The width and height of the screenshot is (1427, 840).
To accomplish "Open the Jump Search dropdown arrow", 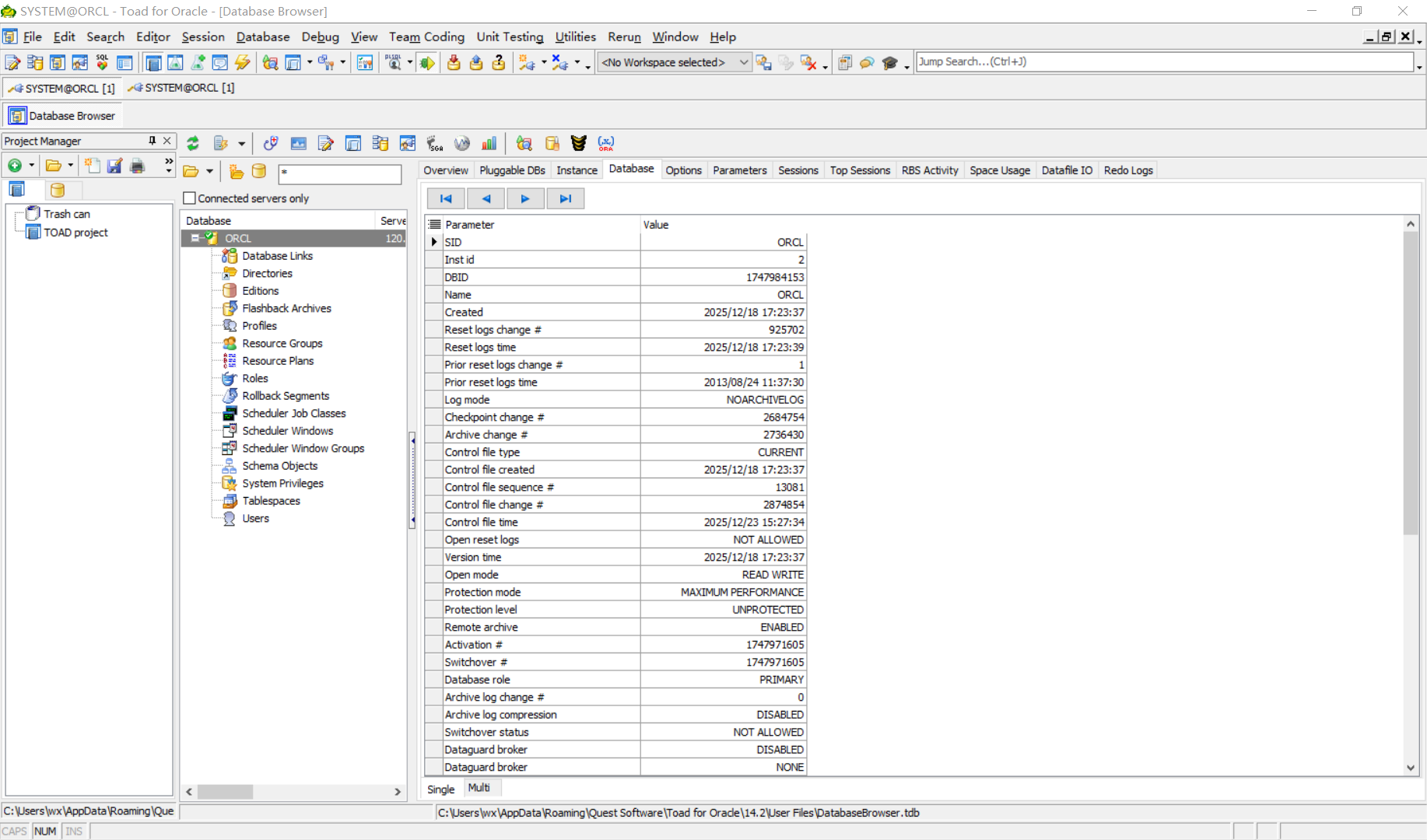I will (x=1420, y=66).
